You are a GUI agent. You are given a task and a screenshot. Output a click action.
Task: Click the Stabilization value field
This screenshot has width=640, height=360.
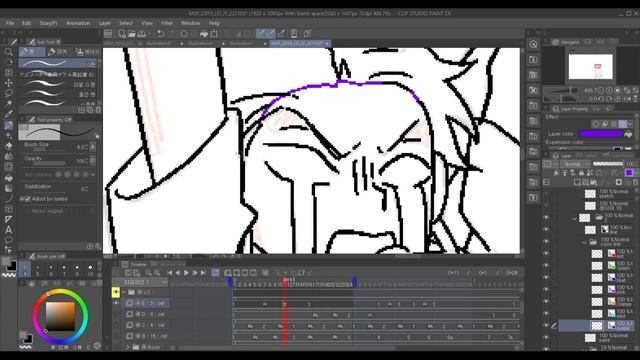click(x=84, y=189)
